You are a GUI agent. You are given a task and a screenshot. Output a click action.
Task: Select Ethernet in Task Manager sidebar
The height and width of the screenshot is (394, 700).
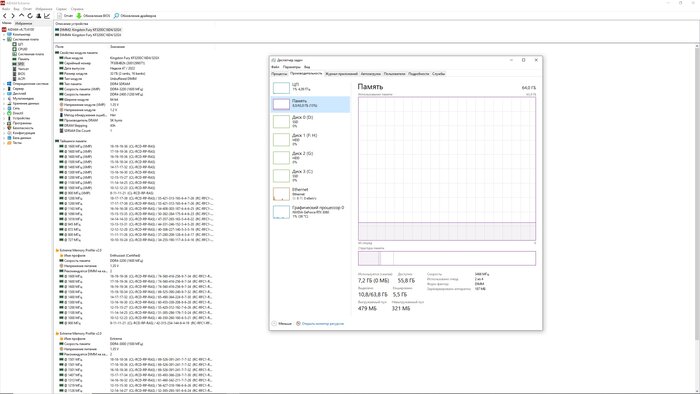[311, 194]
